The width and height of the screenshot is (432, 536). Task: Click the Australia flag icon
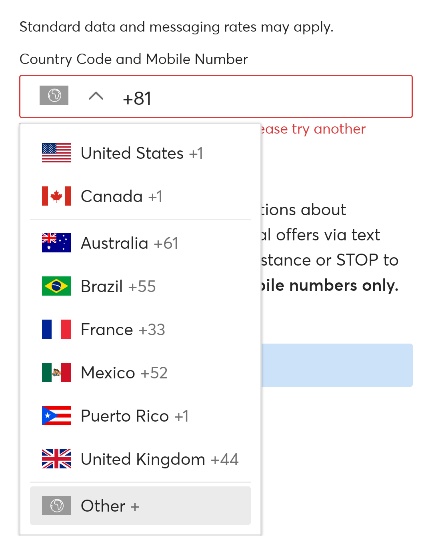[56, 243]
